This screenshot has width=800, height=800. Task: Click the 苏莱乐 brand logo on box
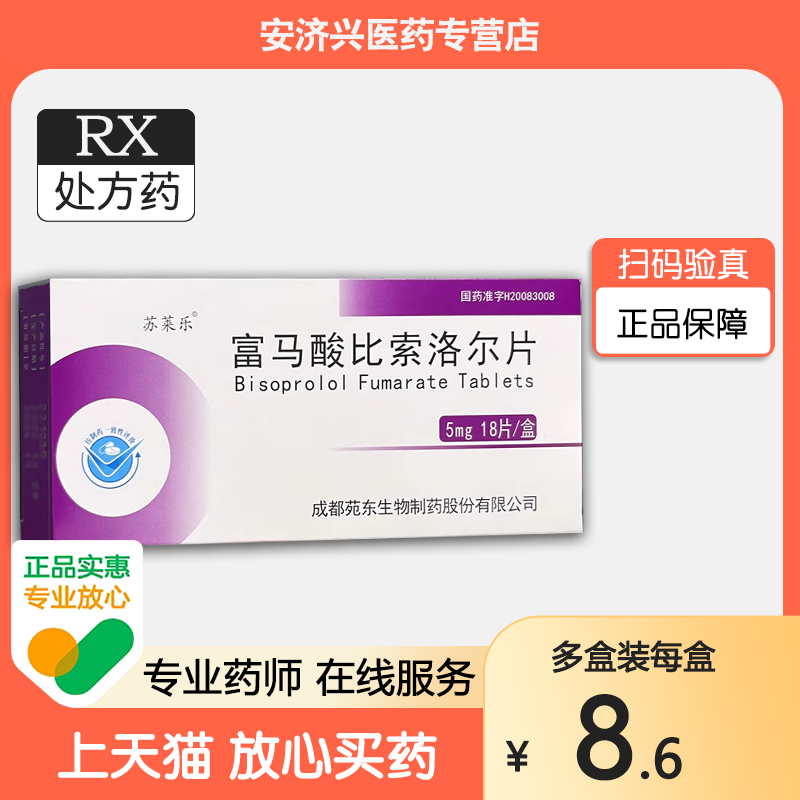pyautogui.click(x=169, y=323)
